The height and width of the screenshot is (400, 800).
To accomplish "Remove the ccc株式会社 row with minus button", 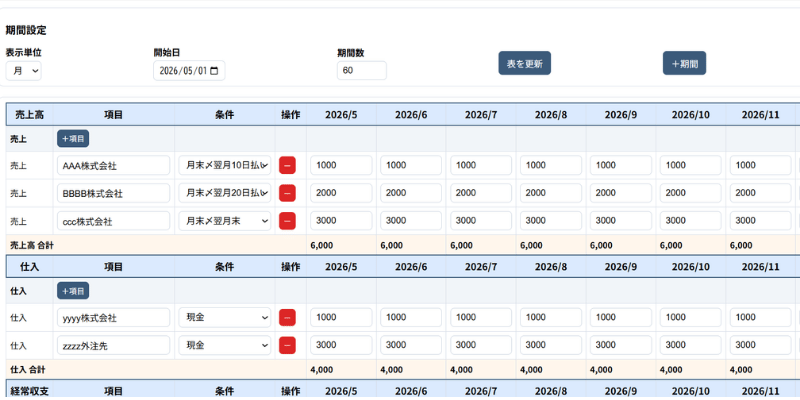I will pos(287,221).
